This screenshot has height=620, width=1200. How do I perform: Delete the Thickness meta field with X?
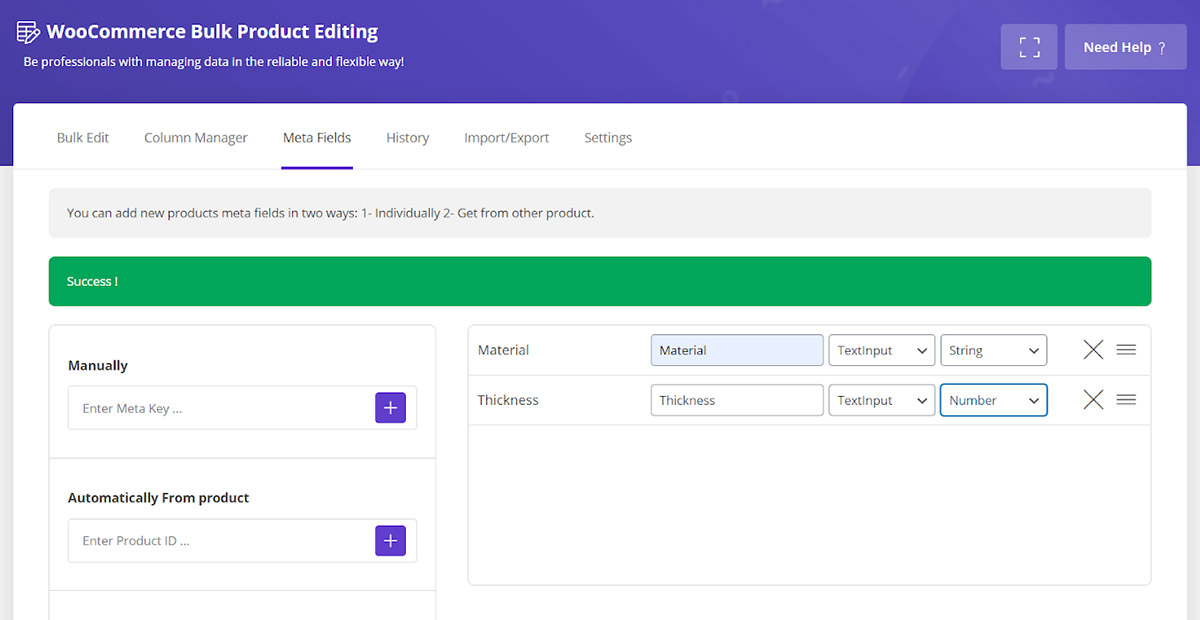(1093, 400)
